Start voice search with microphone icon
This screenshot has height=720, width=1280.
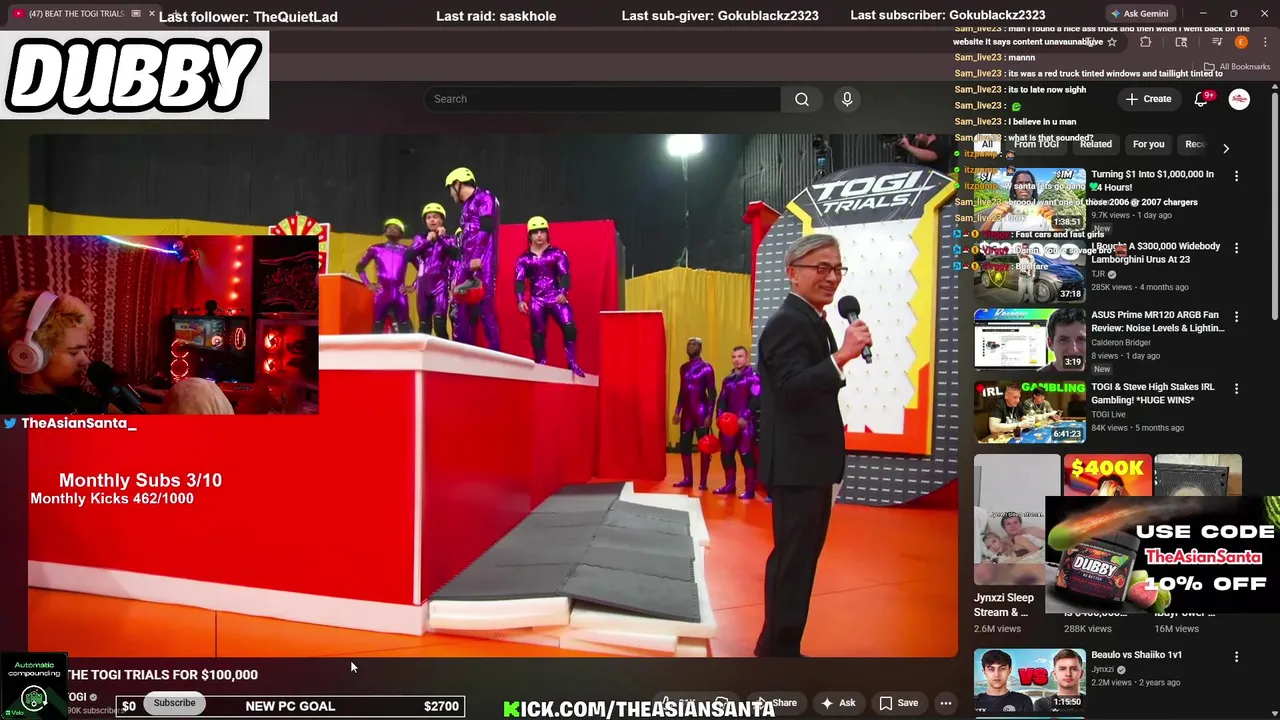point(847,99)
